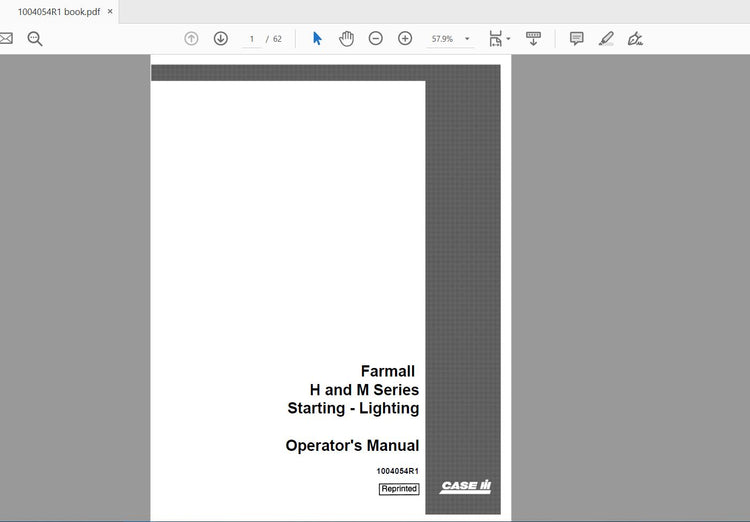The image size is (750, 522).
Task: Go to next page with down arrow
Action: tap(221, 38)
